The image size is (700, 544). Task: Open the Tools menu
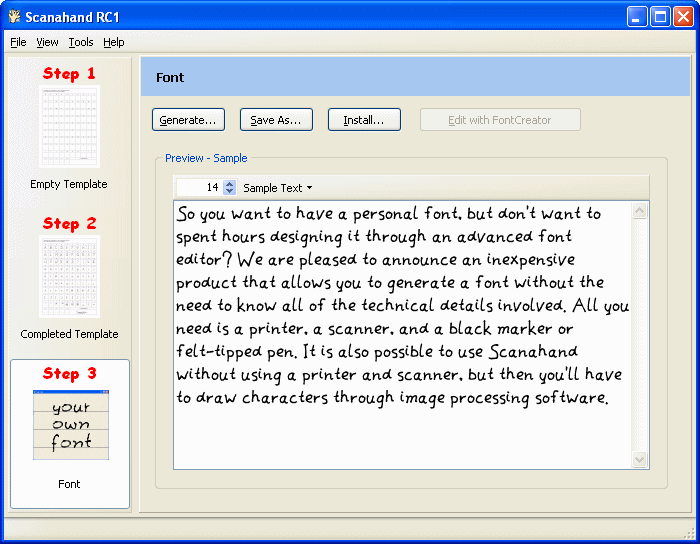click(x=81, y=42)
